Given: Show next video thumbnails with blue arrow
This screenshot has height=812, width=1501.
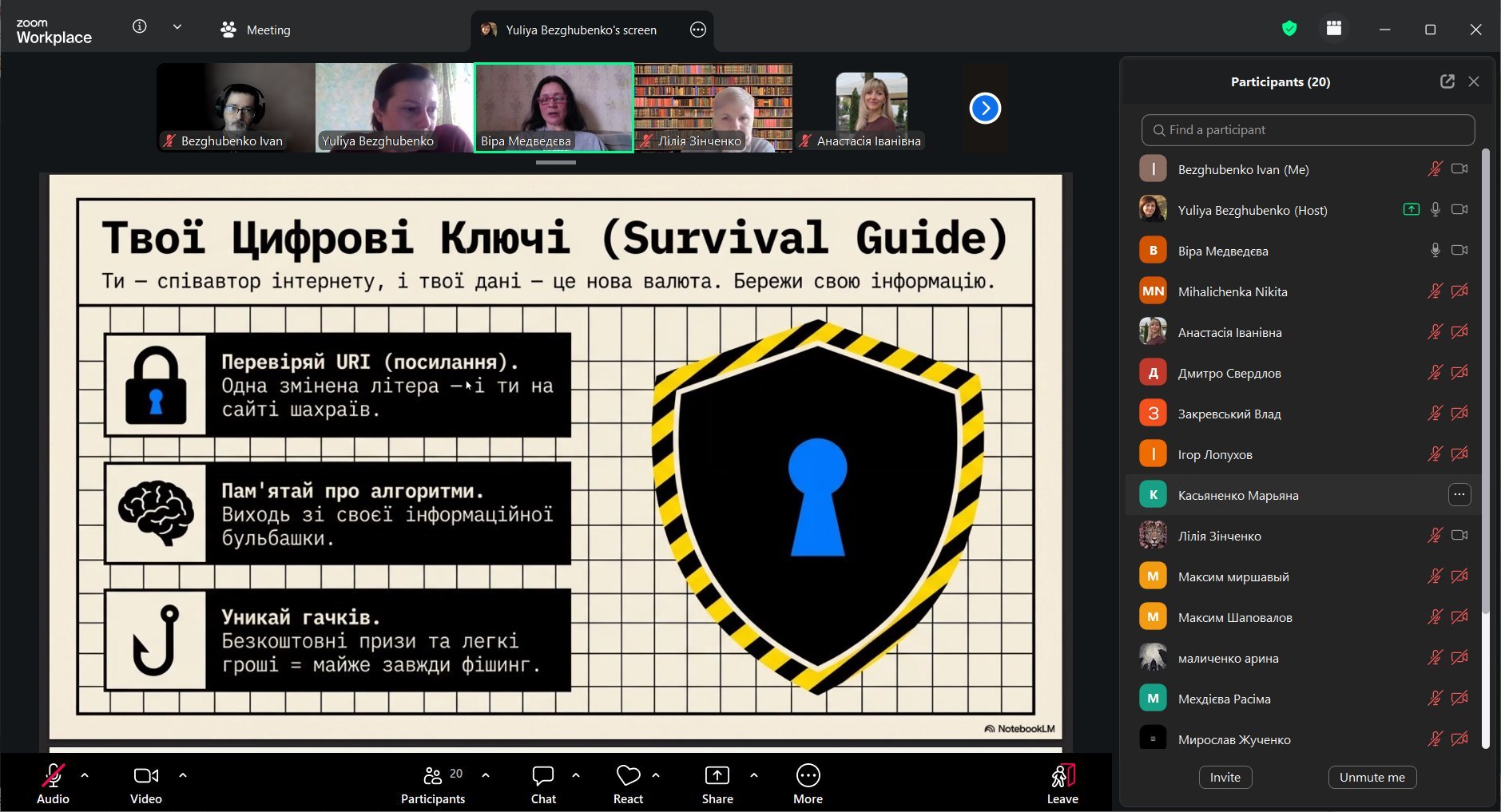Looking at the screenshot, I should 985,109.
